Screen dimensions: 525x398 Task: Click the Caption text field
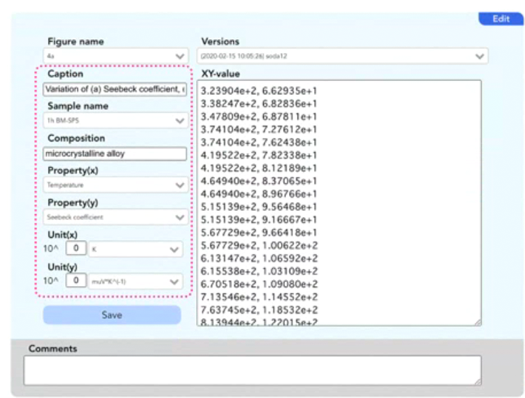(115, 89)
